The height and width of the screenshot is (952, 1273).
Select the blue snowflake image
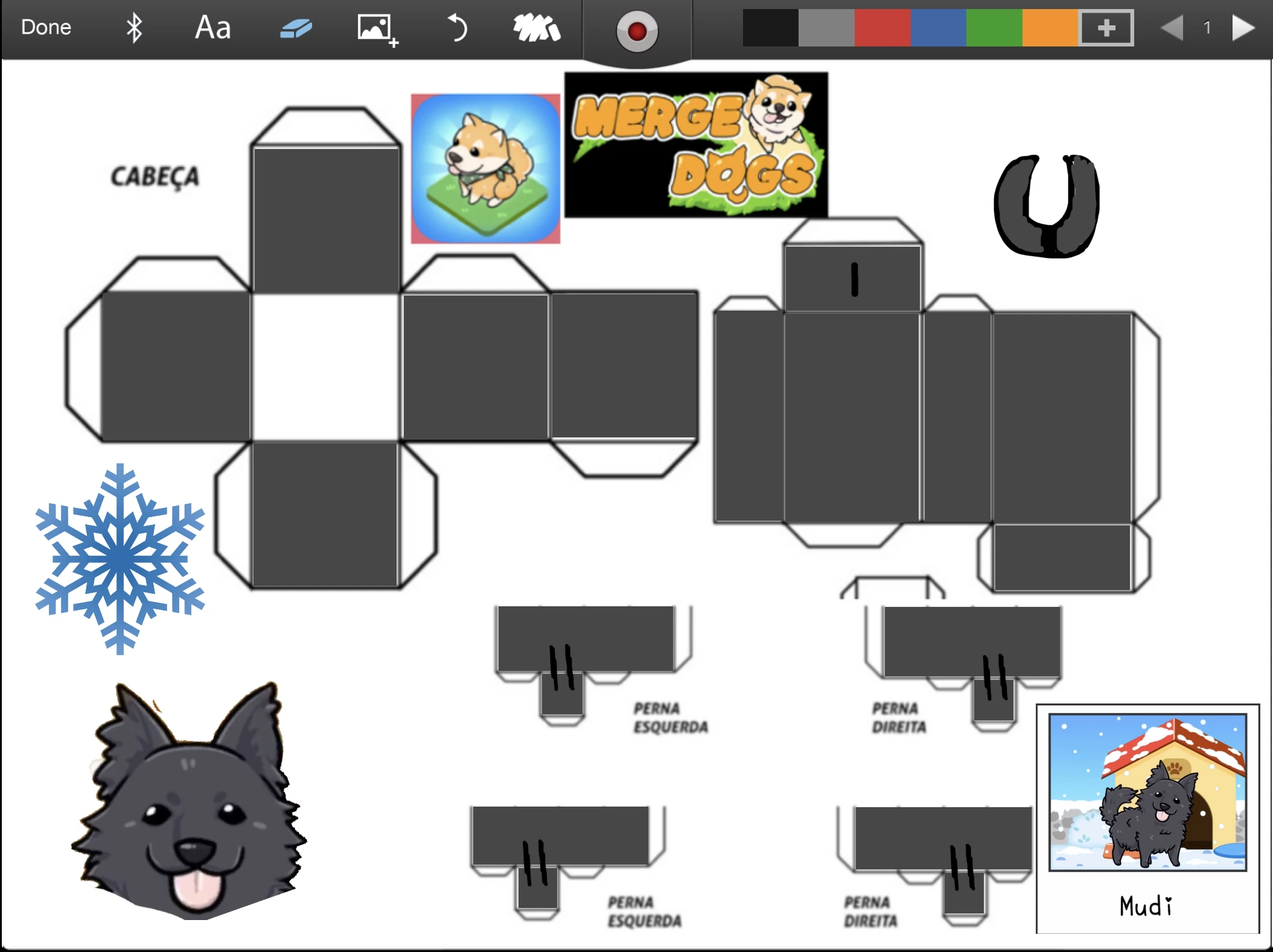[x=120, y=559]
